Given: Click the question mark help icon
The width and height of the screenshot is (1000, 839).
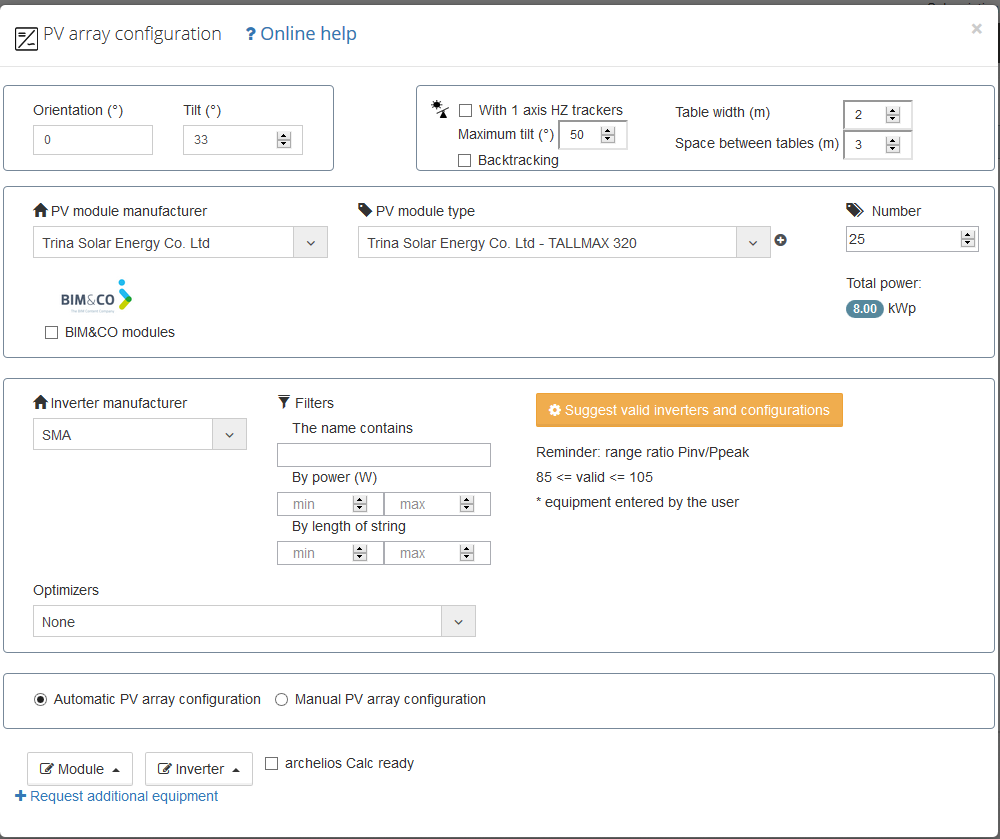Looking at the screenshot, I should coord(251,34).
